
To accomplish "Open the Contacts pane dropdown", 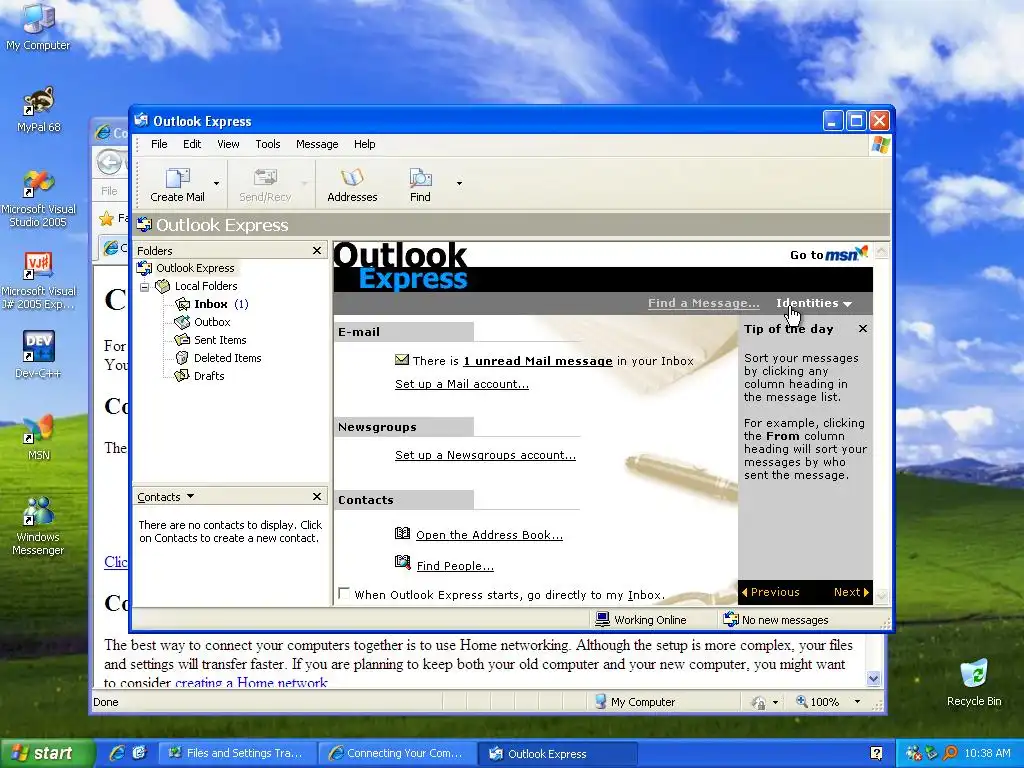I will (x=190, y=496).
